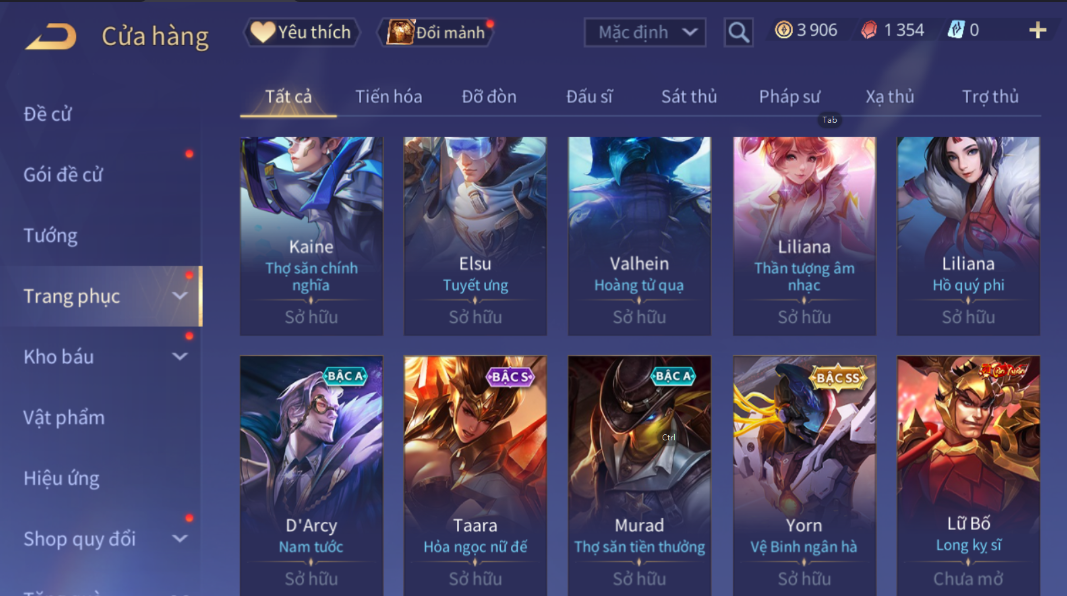The image size is (1067, 596).
Task: Switch to the Sát thủ tab
Action: 689,97
